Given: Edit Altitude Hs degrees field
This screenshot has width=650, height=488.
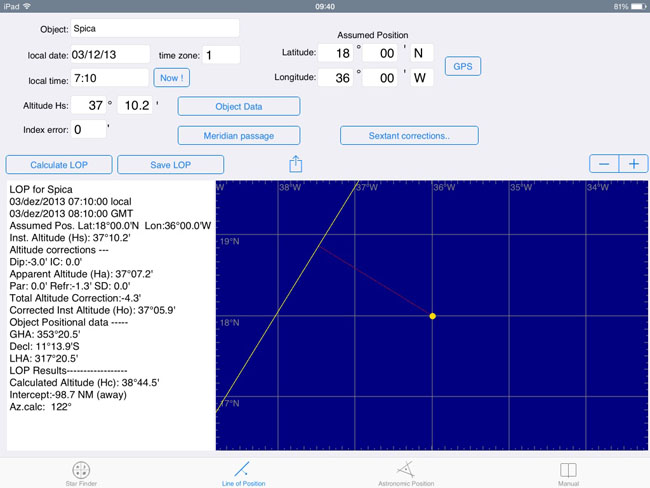Looking at the screenshot, I should tap(88, 105).
